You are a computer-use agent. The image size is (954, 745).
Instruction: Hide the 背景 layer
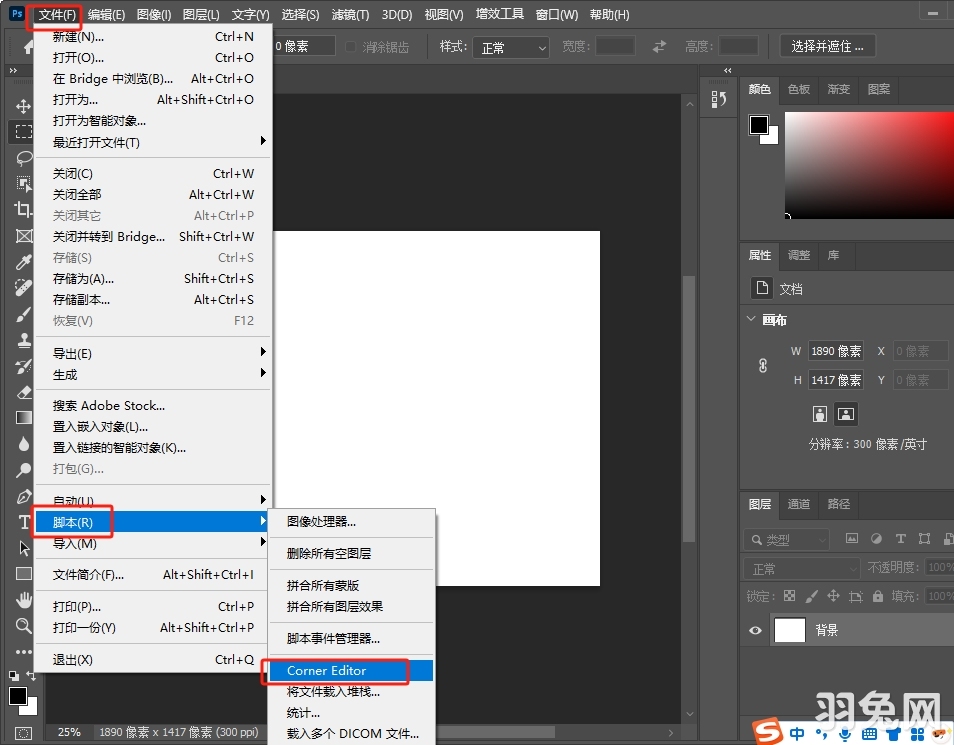pyautogui.click(x=755, y=630)
